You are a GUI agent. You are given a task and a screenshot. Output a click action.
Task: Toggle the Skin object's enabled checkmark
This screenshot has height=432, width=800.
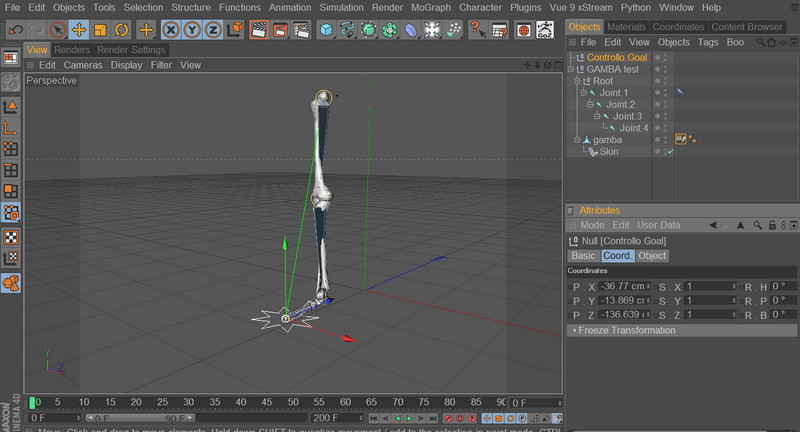pyautogui.click(x=669, y=152)
